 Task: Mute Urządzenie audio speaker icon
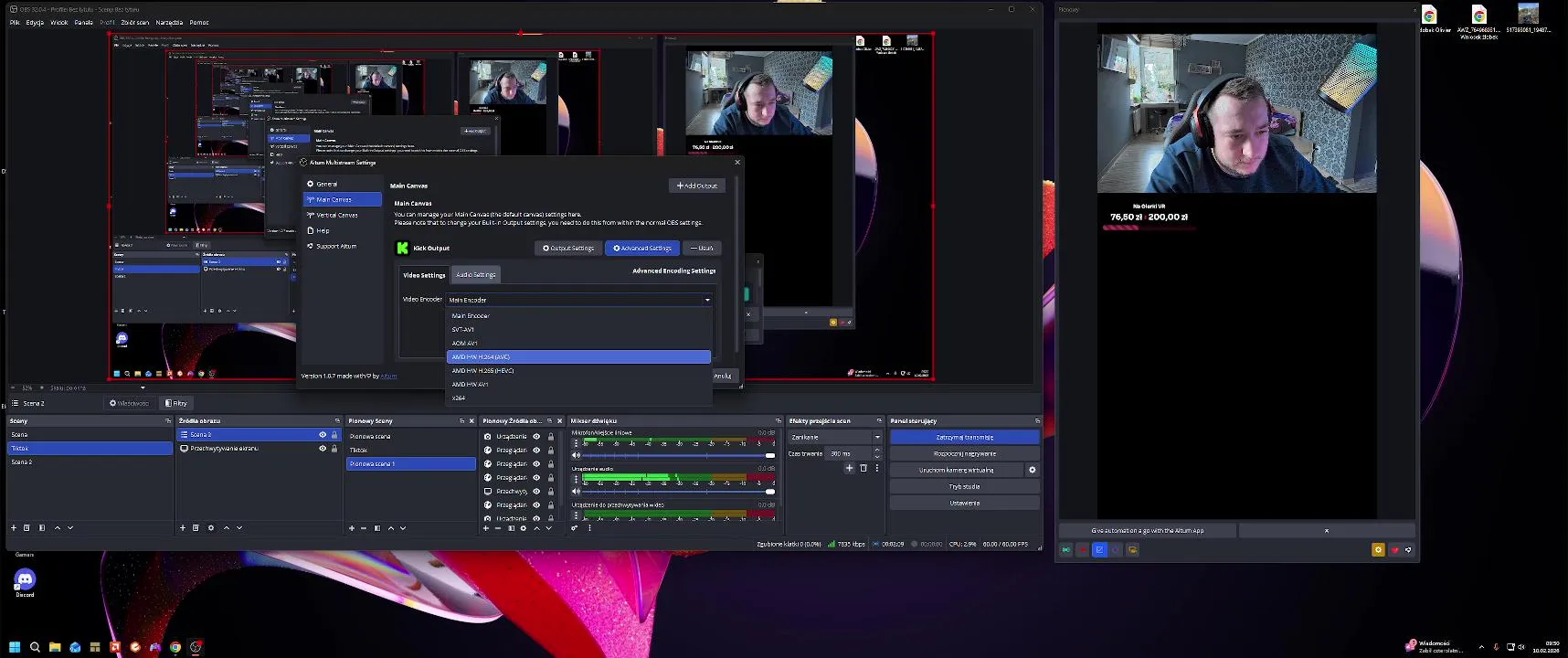pyautogui.click(x=576, y=491)
